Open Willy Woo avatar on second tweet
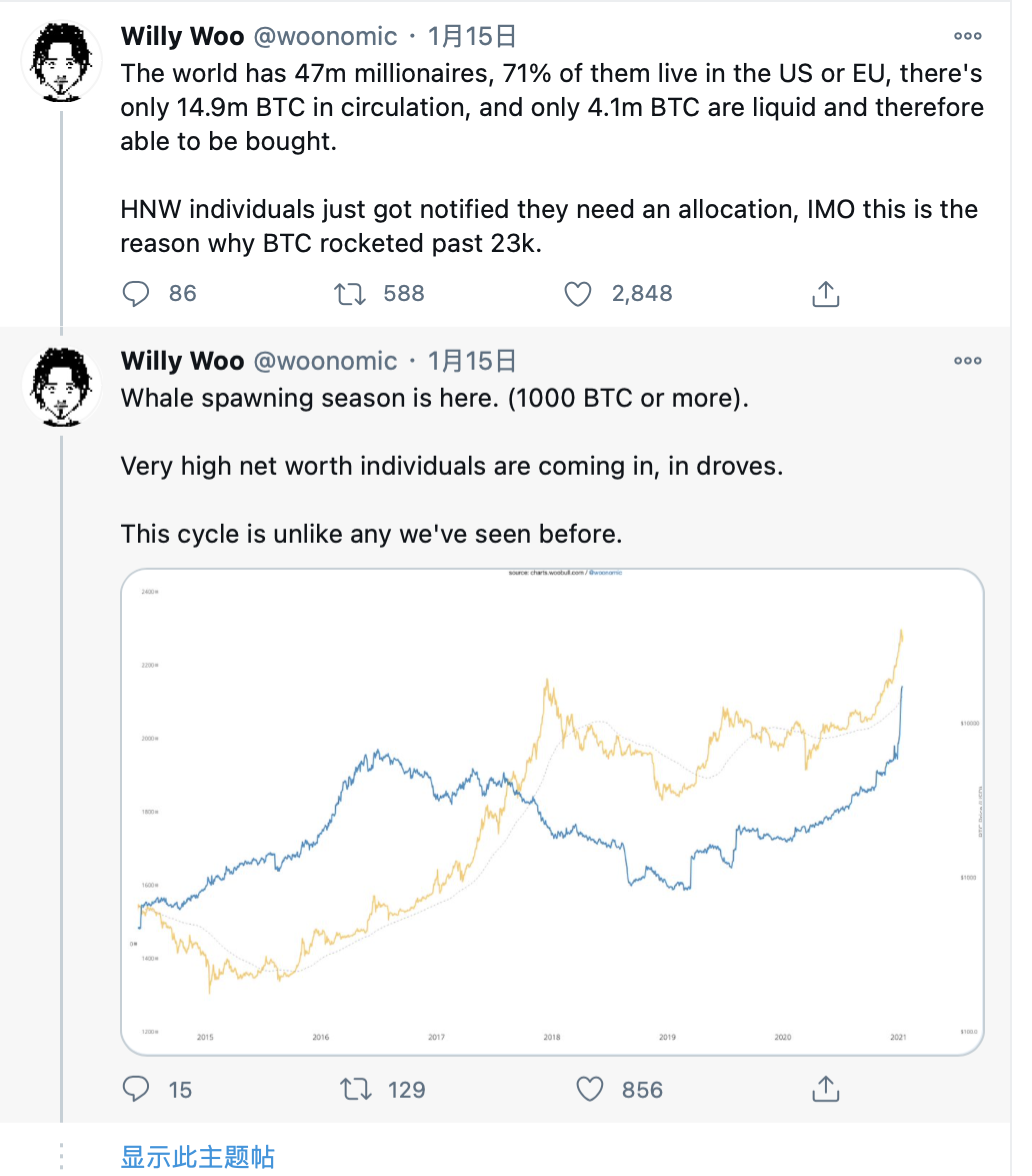Screen dimensions: 1032x1176 tap(62, 386)
